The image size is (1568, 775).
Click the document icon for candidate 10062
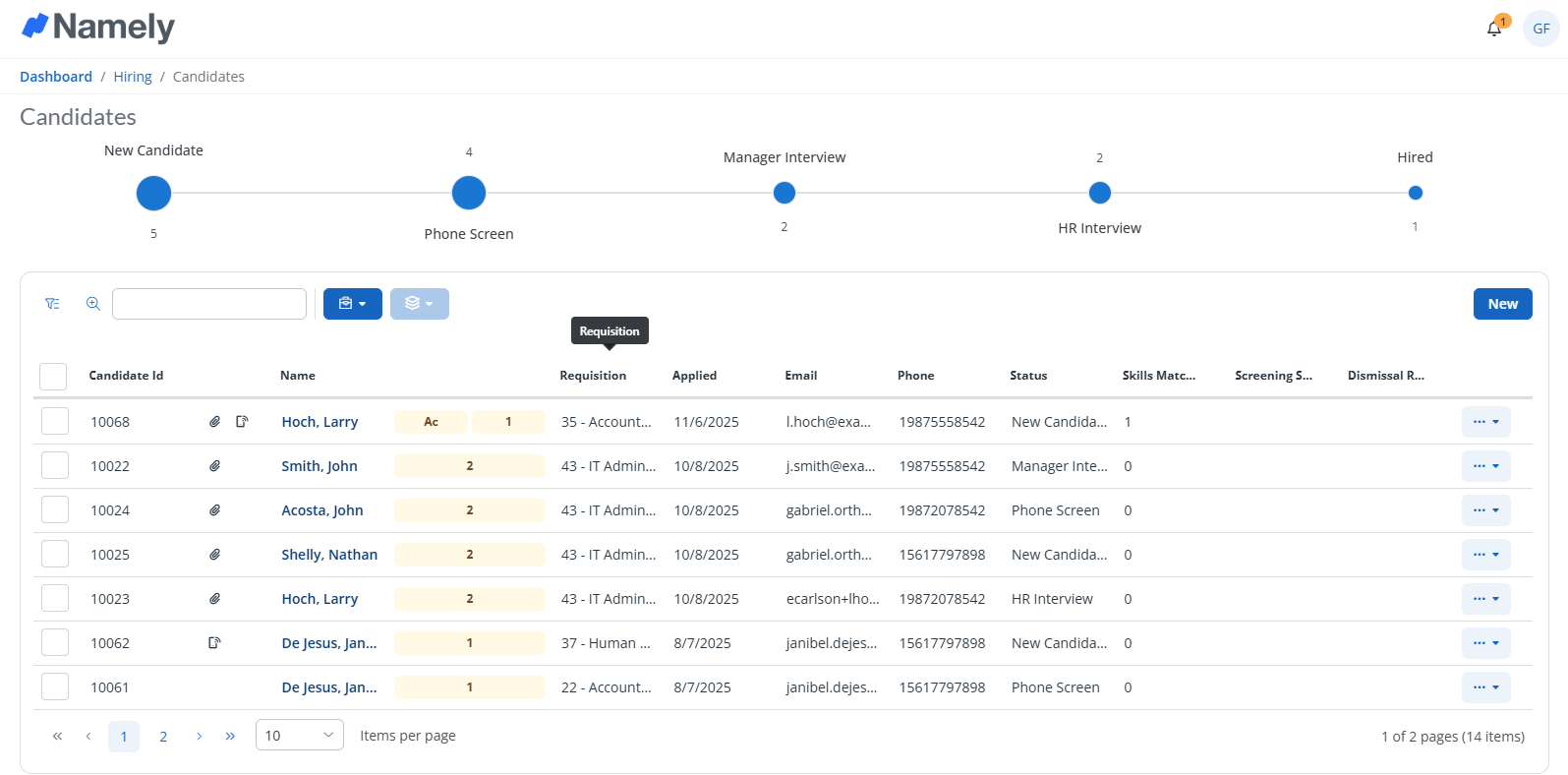pyautogui.click(x=214, y=643)
